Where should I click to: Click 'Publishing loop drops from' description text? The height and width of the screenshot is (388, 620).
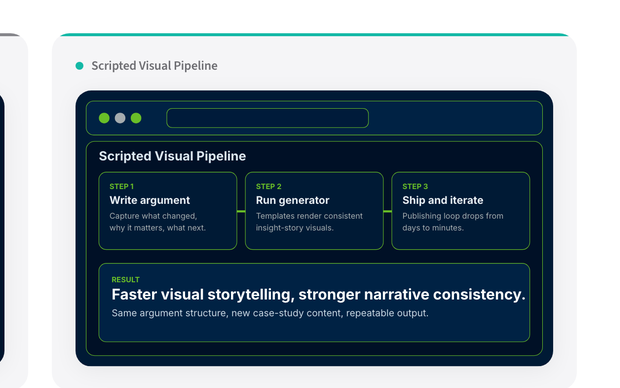[453, 222]
